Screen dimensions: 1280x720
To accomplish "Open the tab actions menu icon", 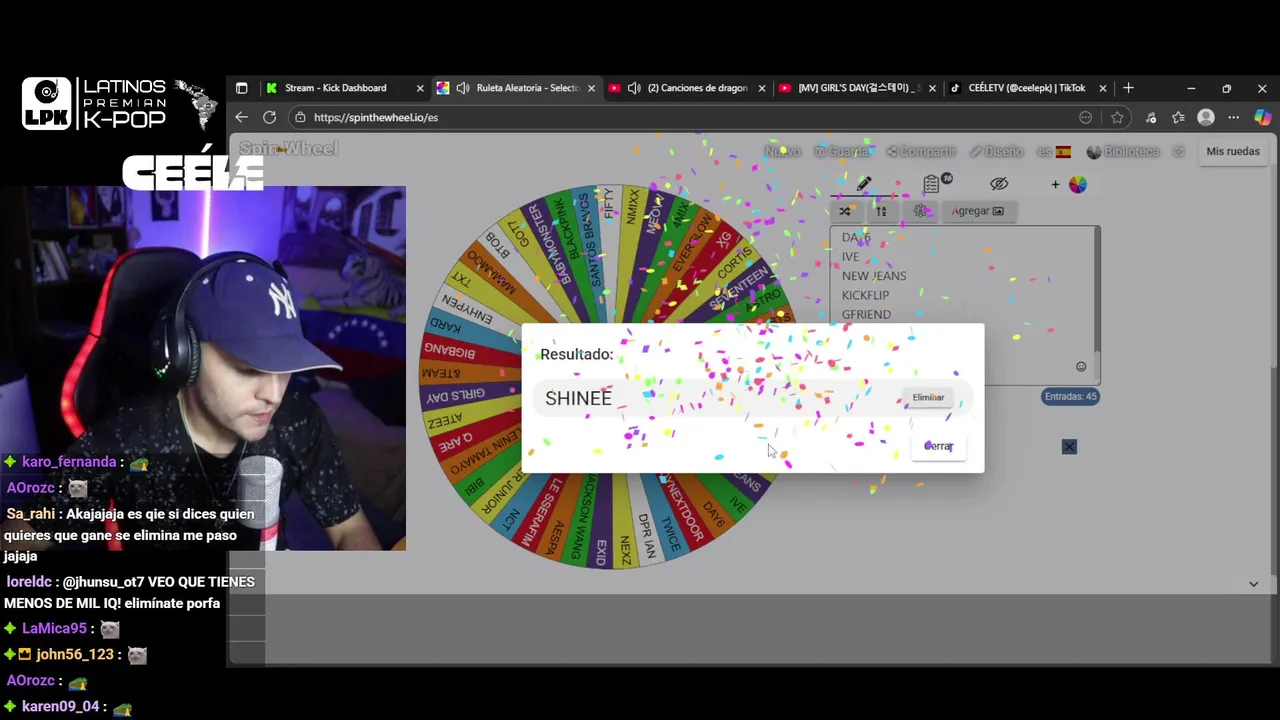I will (x=241, y=88).
